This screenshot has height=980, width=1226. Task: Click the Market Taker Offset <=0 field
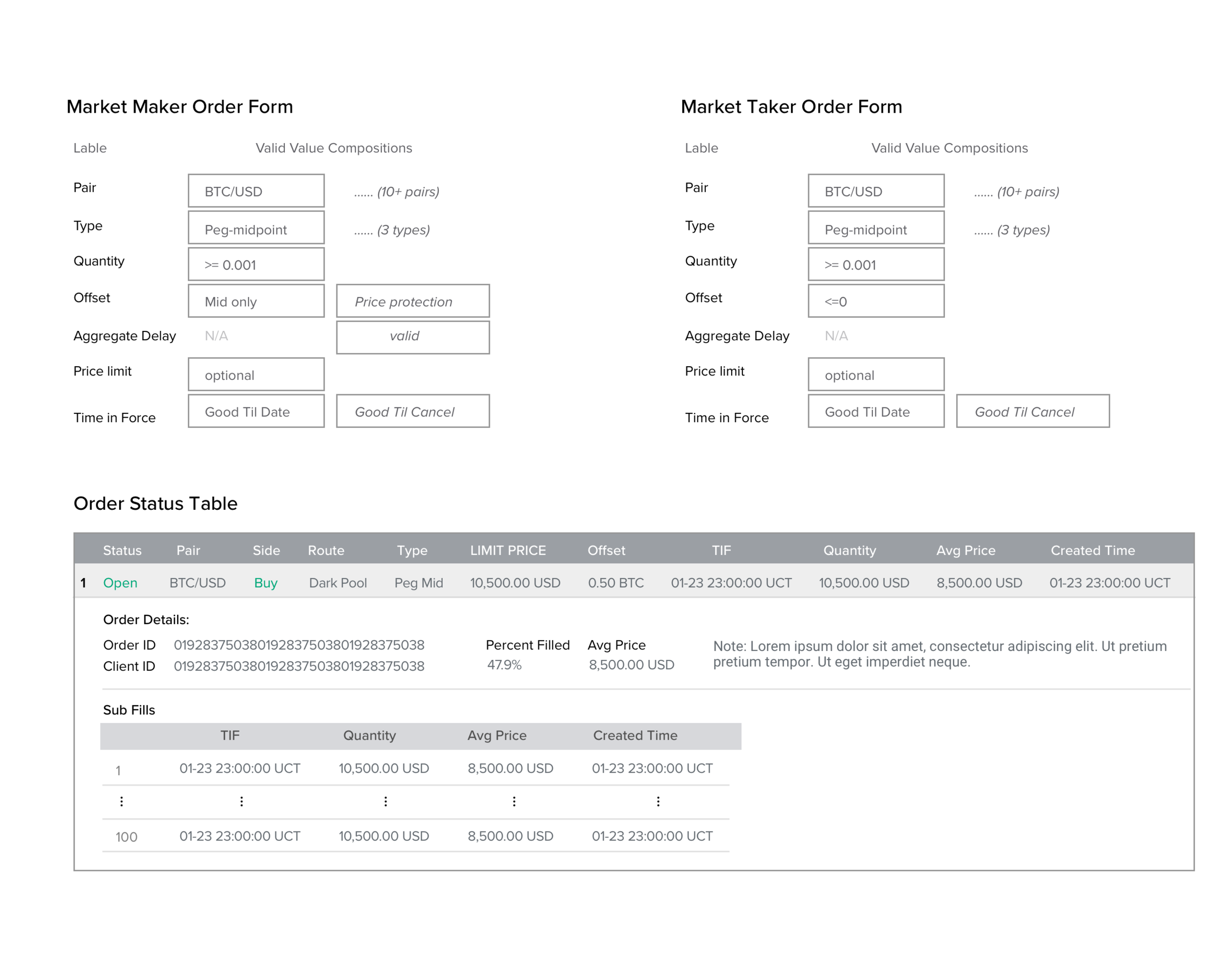coord(876,302)
